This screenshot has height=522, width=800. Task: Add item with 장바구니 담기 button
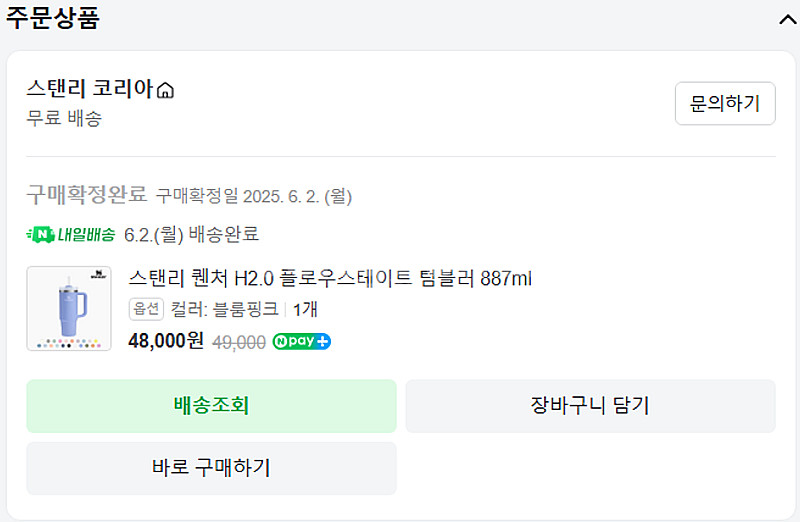590,406
